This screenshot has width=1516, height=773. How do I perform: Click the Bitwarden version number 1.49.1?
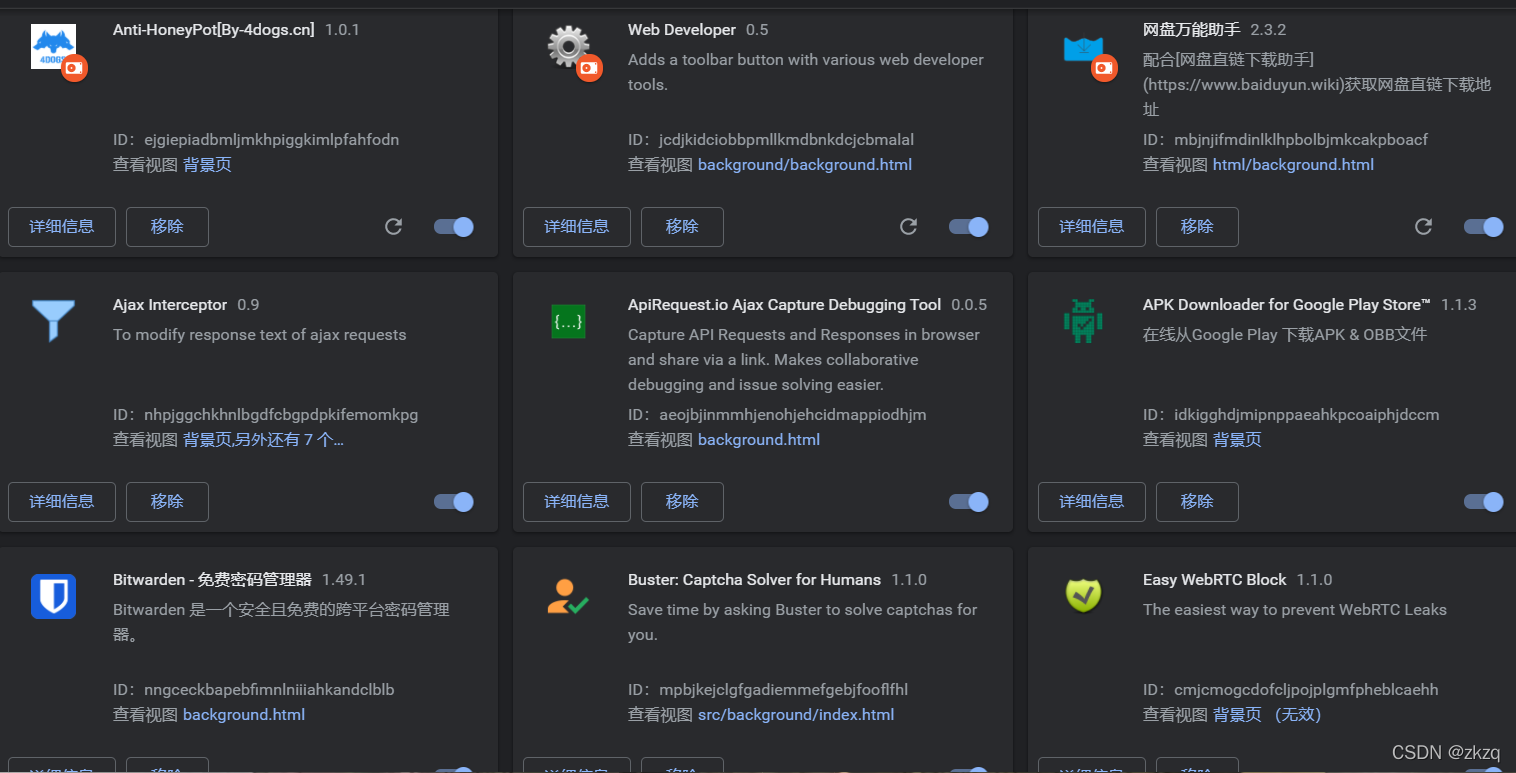(344, 580)
